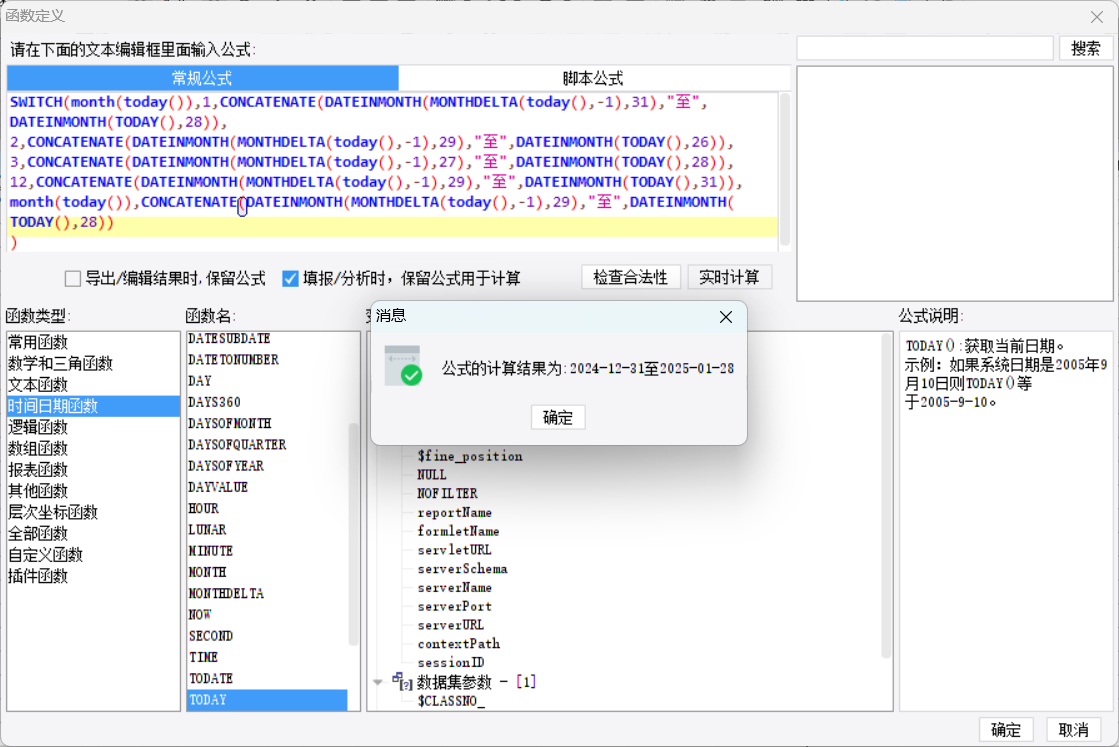Click the green checkmark message icon
Image resolution: width=1119 pixels, height=747 pixels.
(x=403, y=366)
